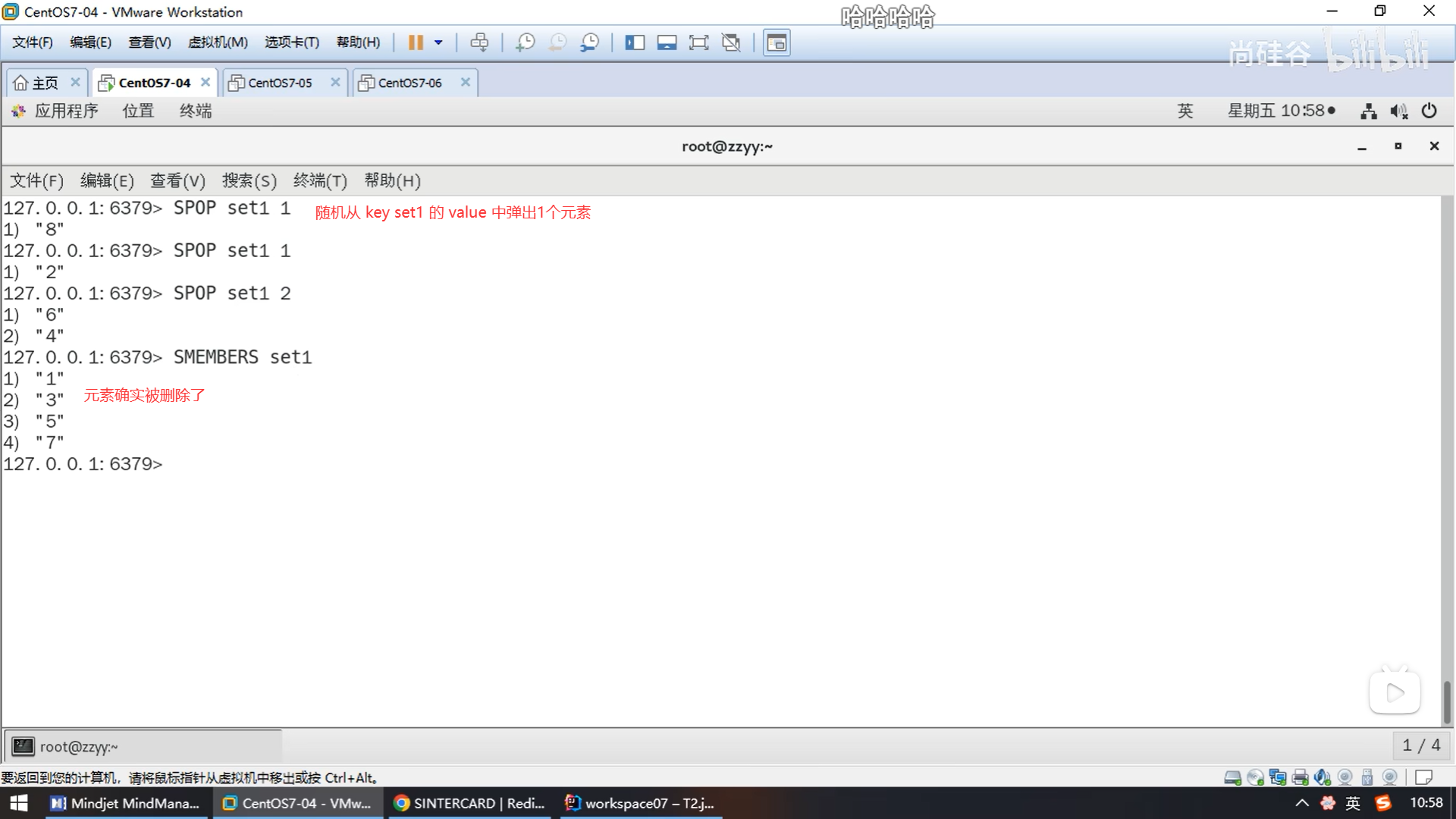Toggle Unity mode icon
This screenshot has height=819, width=1456.
pyautogui.click(x=731, y=42)
